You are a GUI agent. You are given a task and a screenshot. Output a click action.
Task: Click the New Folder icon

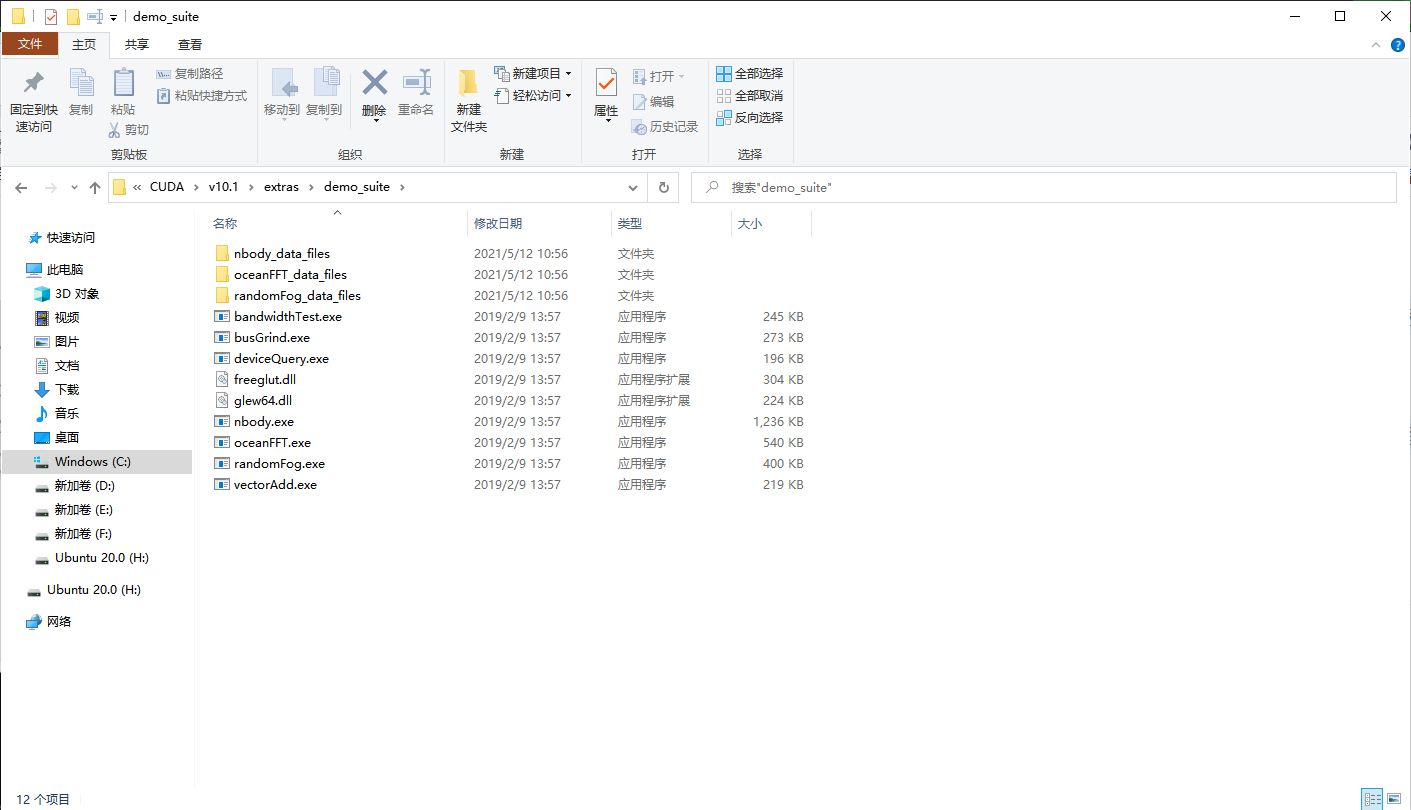[468, 83]
